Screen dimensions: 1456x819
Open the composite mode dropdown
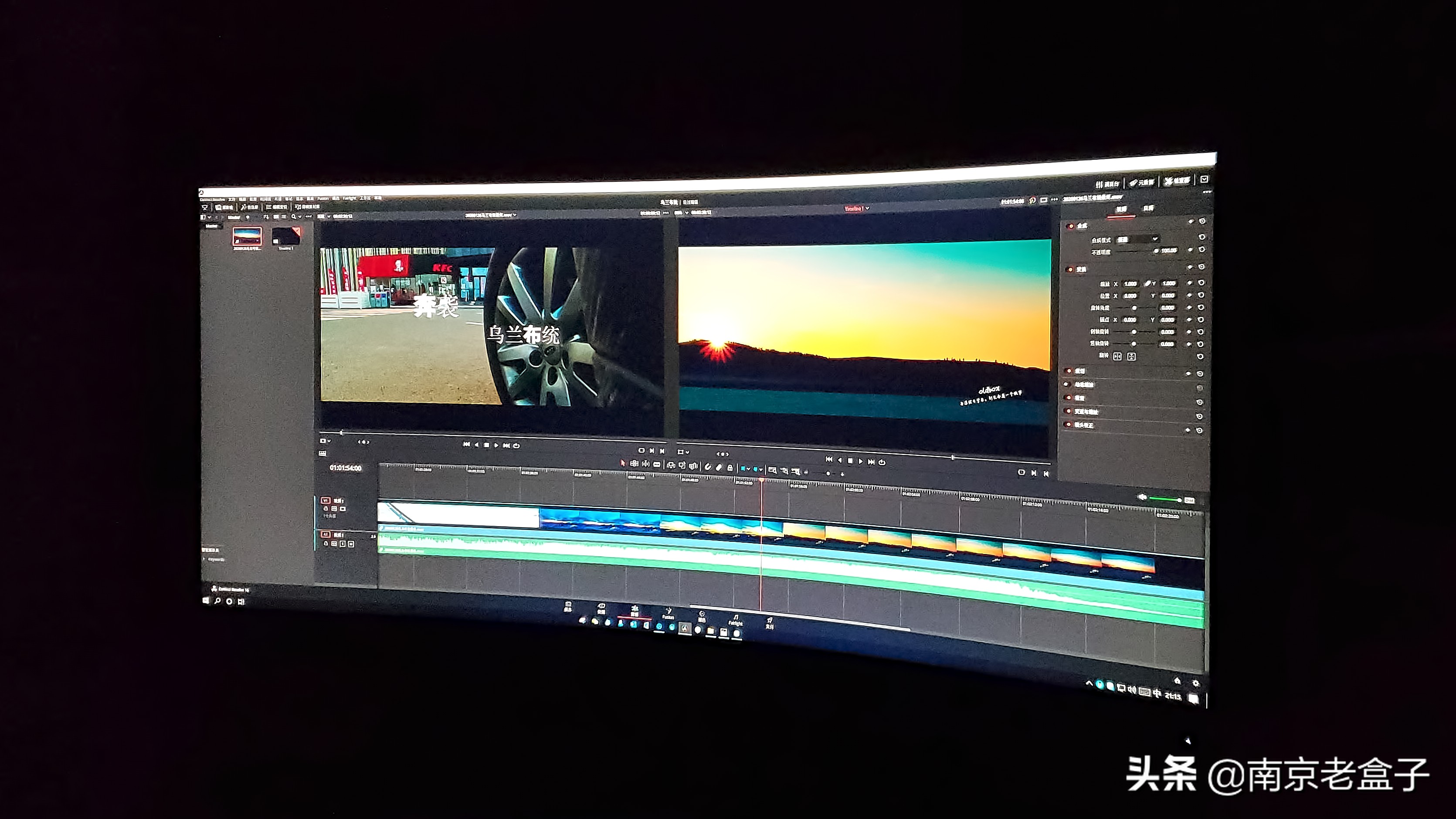[1139, 239]
